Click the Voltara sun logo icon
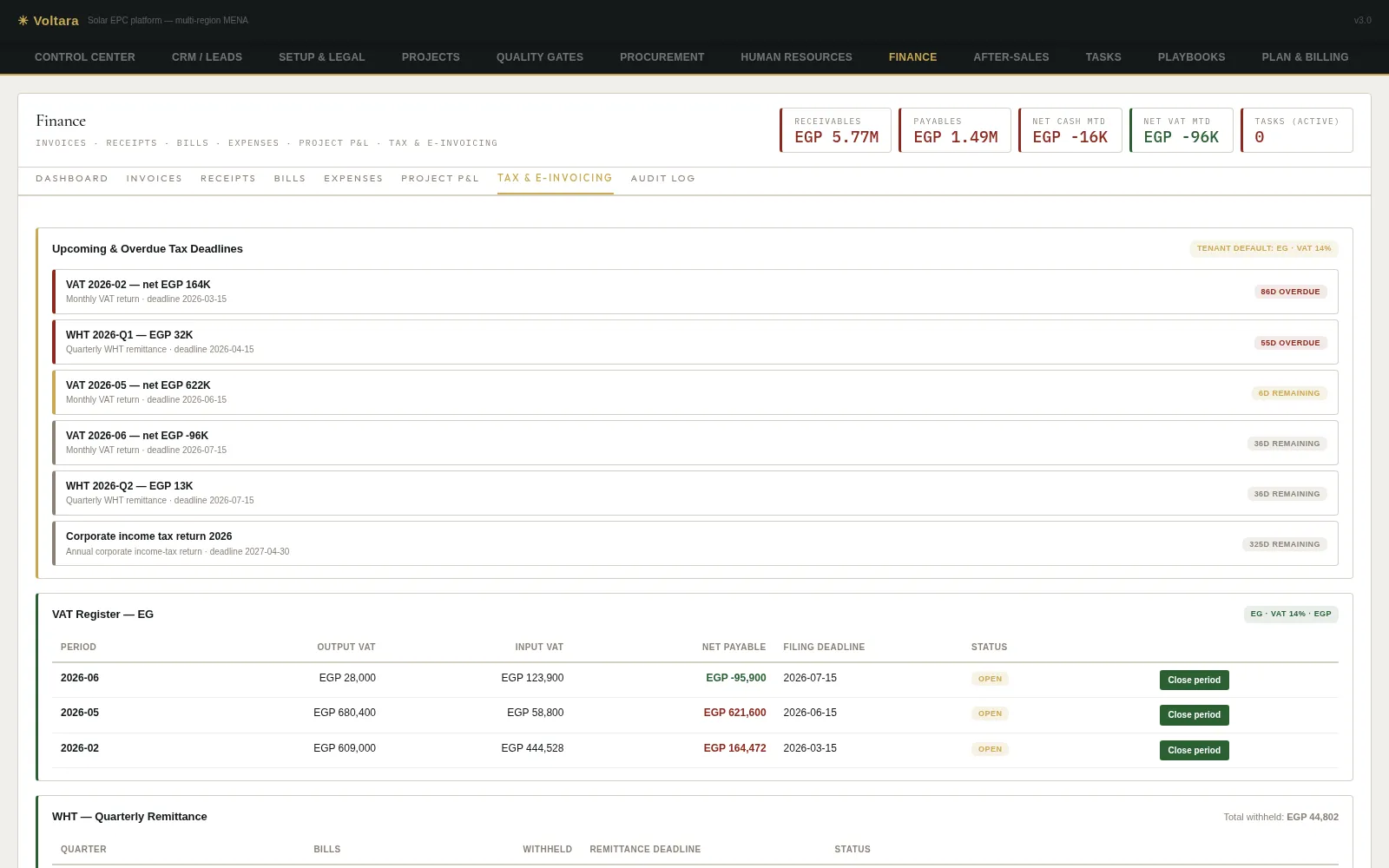This screenshot has width=1389, height=868. 23,20
